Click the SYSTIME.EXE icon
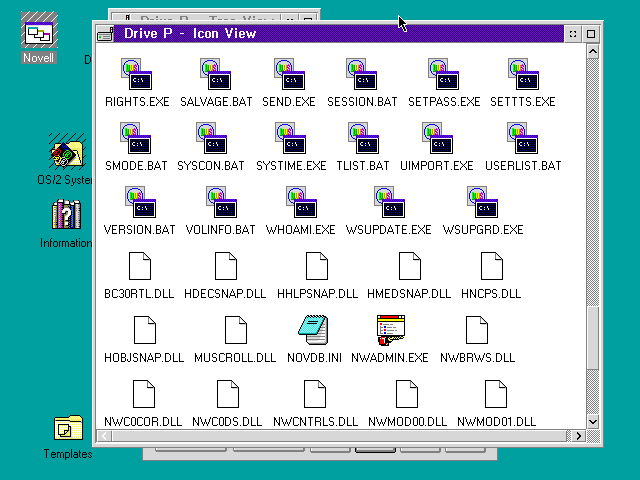 click(x=291, y=138)
